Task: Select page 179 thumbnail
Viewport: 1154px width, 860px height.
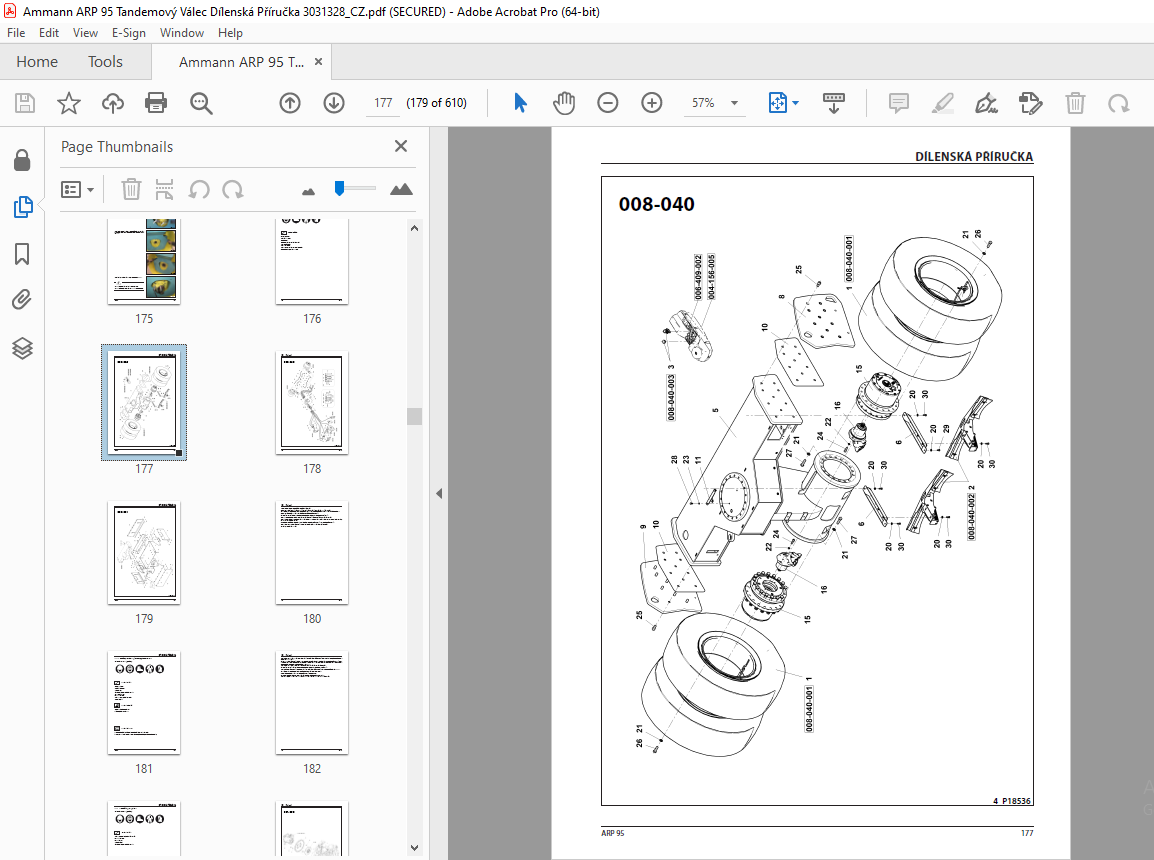Action: coord(144,552)
